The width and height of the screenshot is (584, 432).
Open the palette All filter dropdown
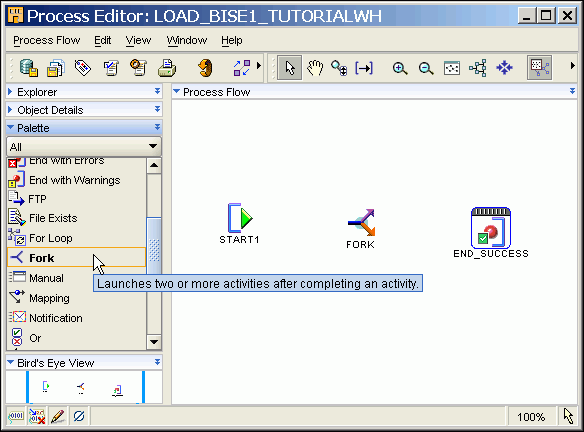84,146
